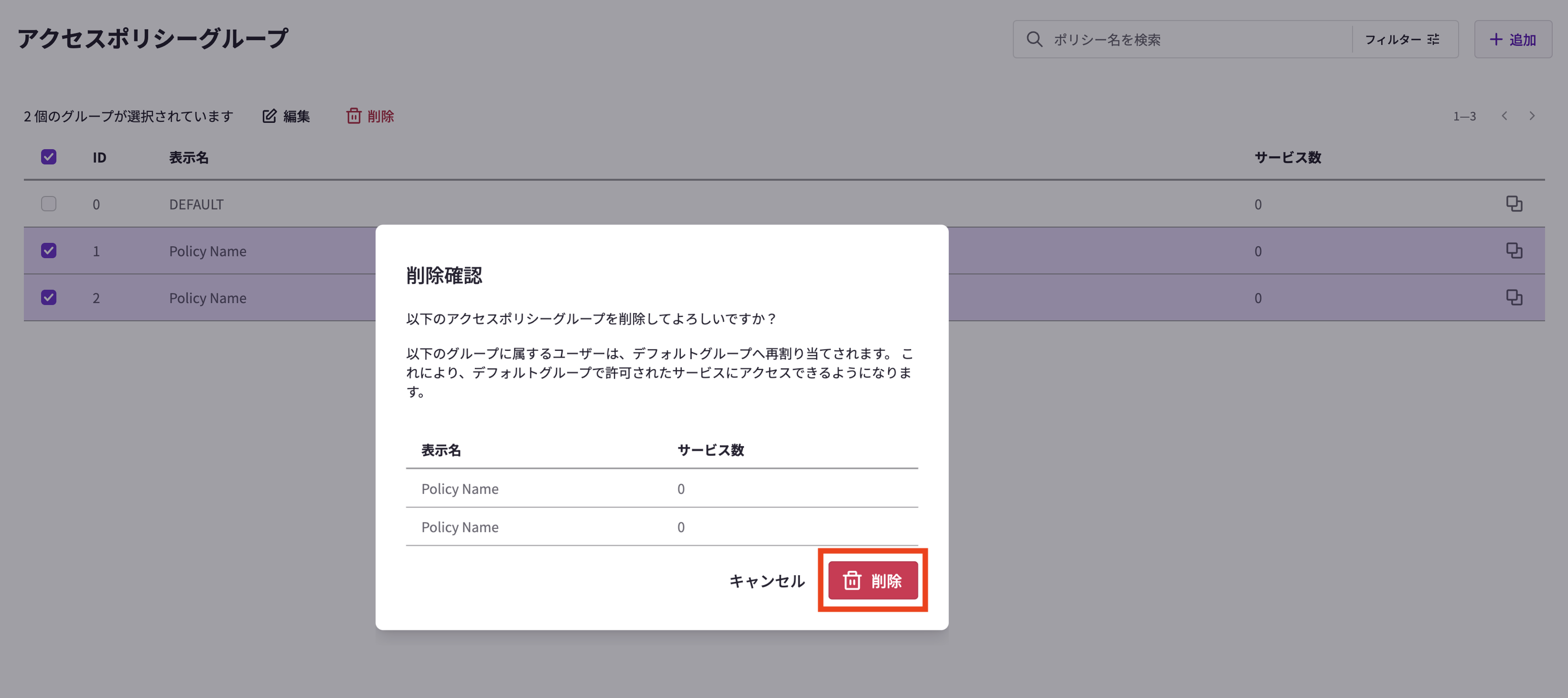Screen dimensions: 1568x698
Task: Go to the next page chevron
Action: [x=1532, y=116]
